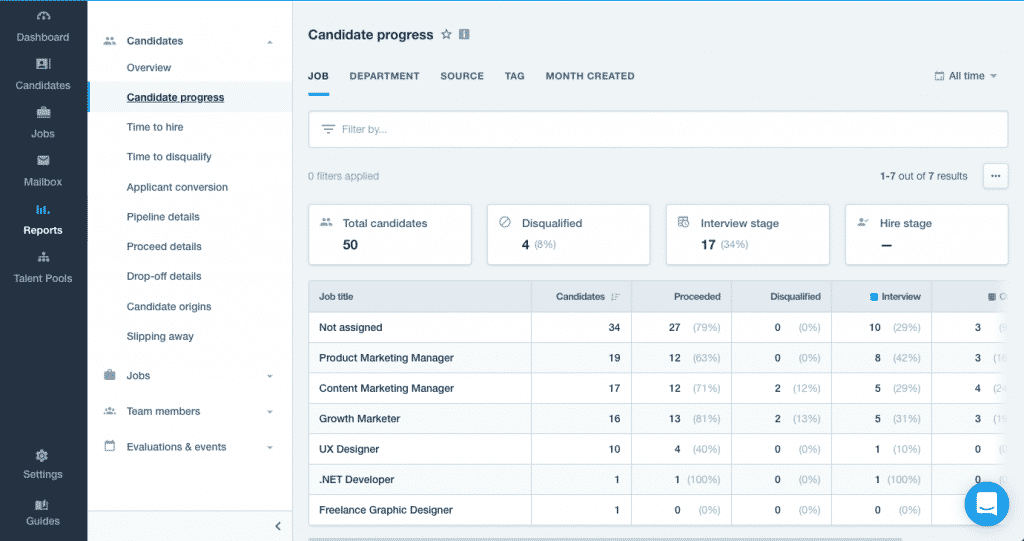Open the All time date range dropdown
This screenshot has width=1024, height=541.
pos(965,76)
